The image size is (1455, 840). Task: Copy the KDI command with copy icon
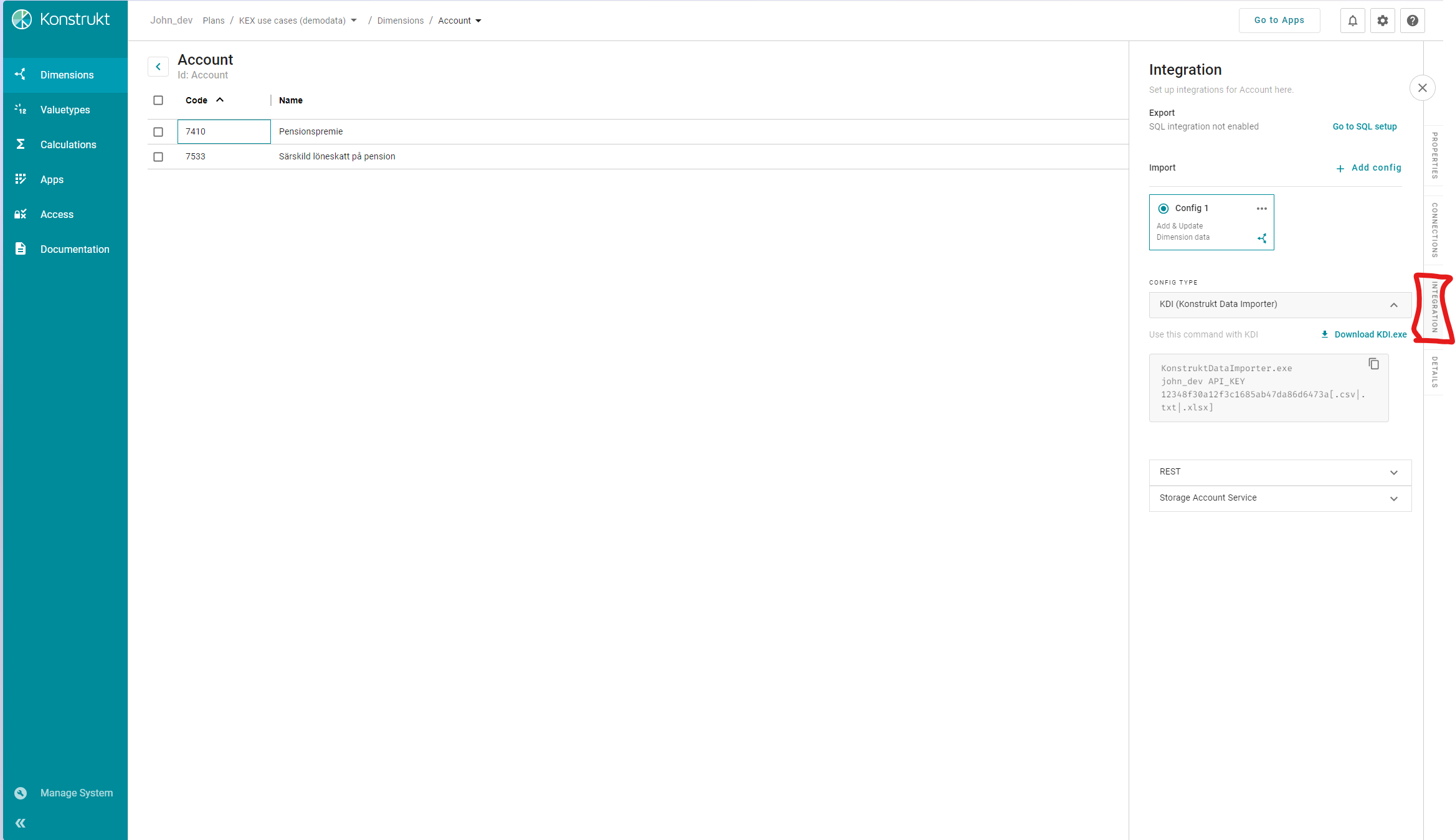coord(1373,364)
